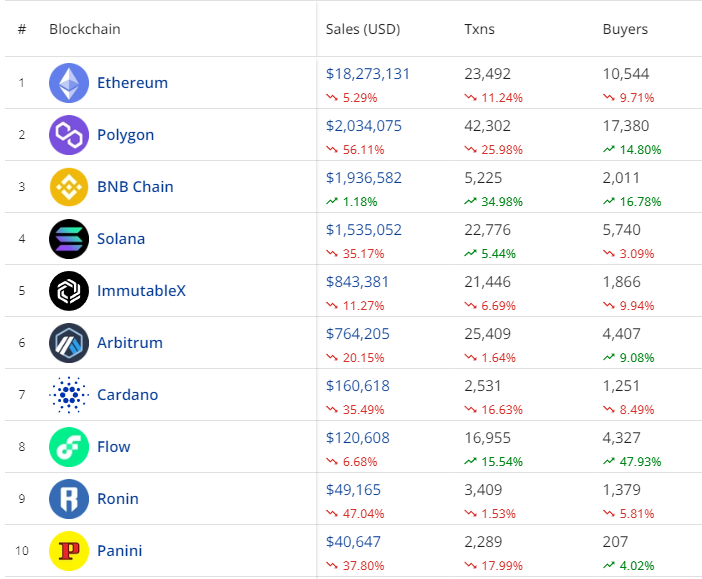This screenshot has height=579, width=702.
Task: Click the Flow logo icon
Action: pos(69,446)
